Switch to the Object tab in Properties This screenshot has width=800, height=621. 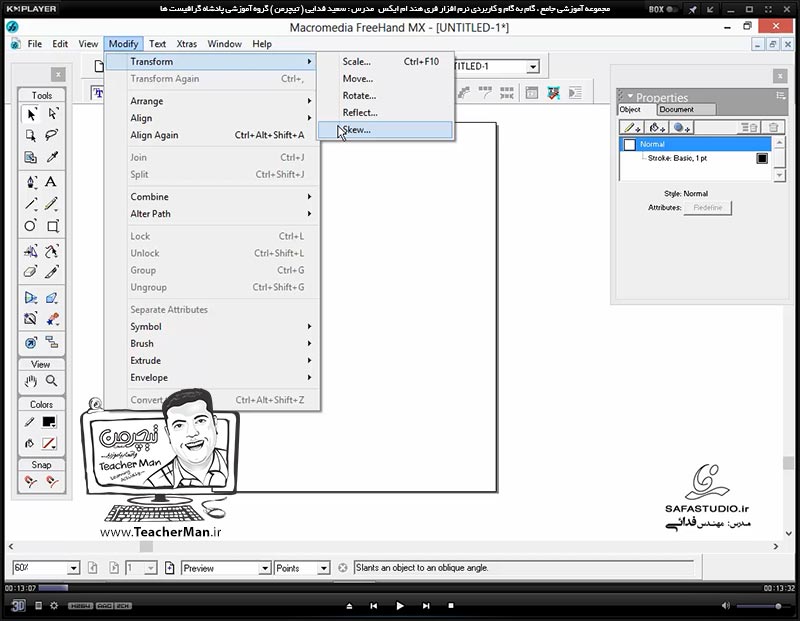[x=636, y=109]
